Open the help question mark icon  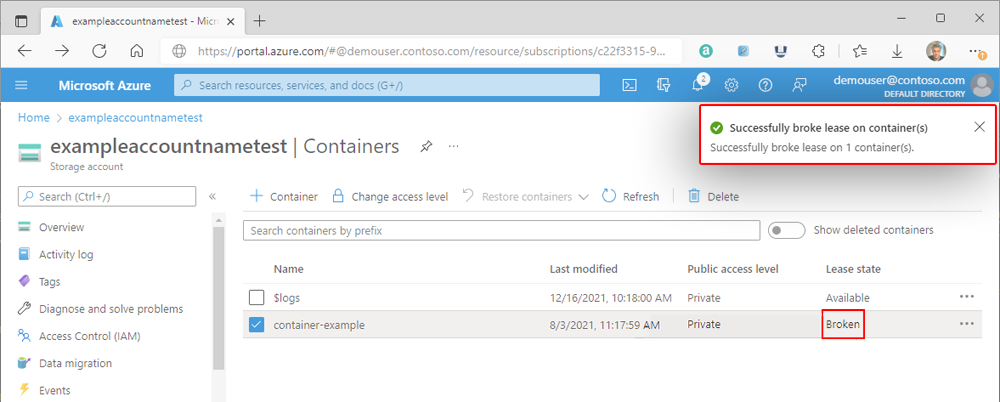(x=766, y=85)
